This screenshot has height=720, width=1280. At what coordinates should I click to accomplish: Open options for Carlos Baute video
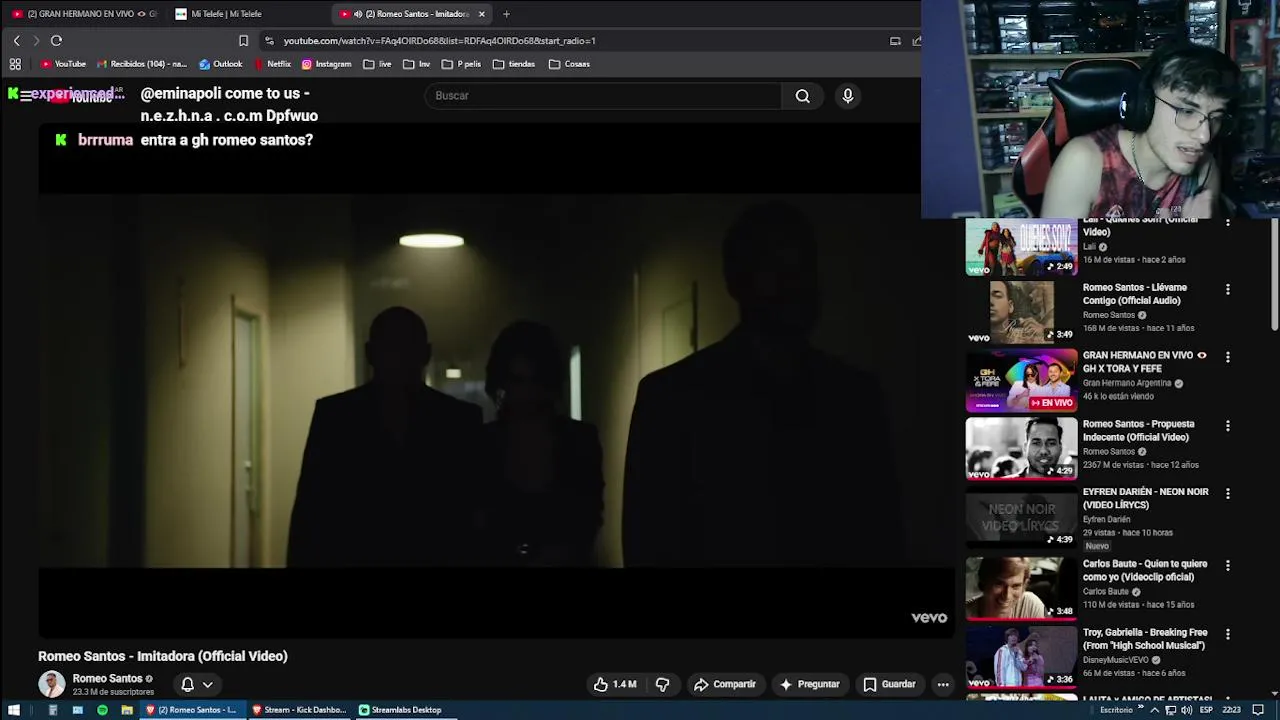[1227, 566]
